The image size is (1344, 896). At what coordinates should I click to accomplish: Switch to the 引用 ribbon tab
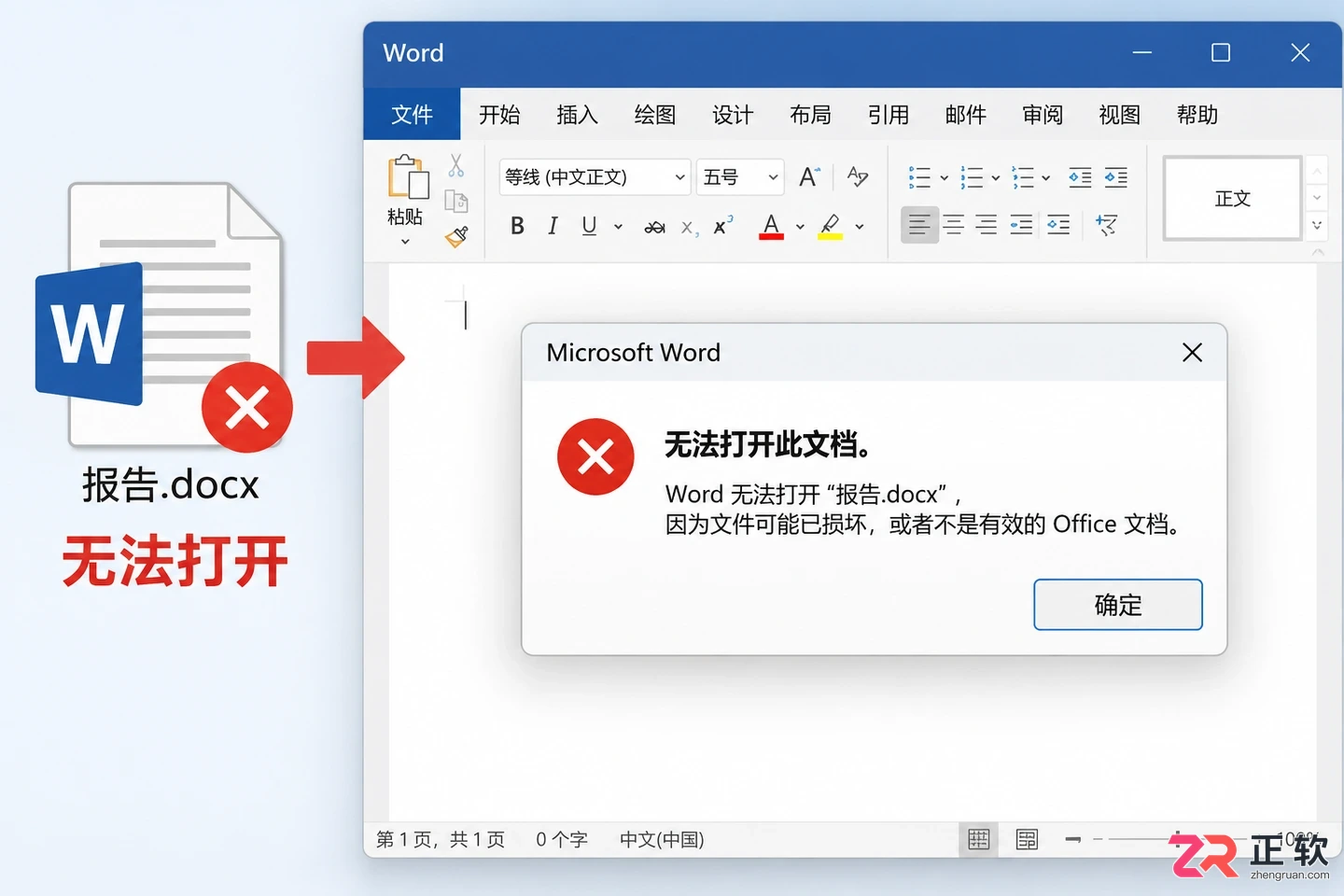tap(888, 114)
